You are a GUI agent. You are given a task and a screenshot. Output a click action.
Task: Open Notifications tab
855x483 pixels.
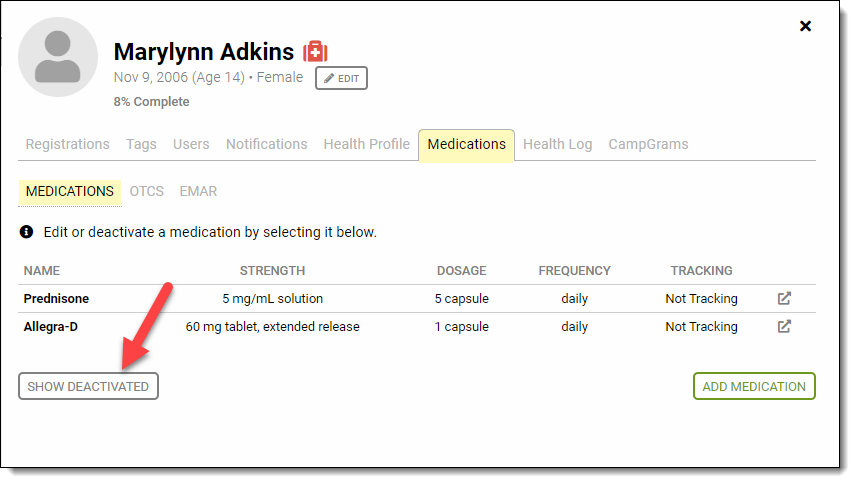pyautogui.click(x=266, y=144)
